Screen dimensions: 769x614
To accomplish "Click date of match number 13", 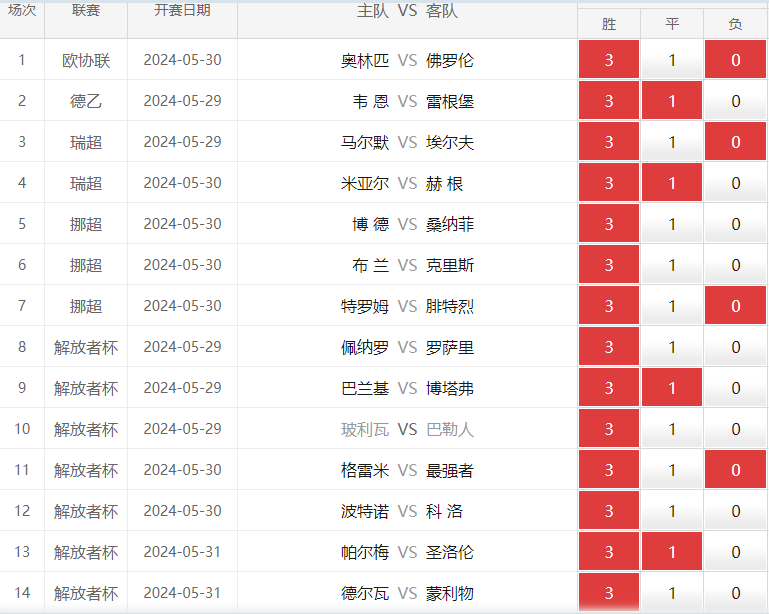I will (182, 552).
